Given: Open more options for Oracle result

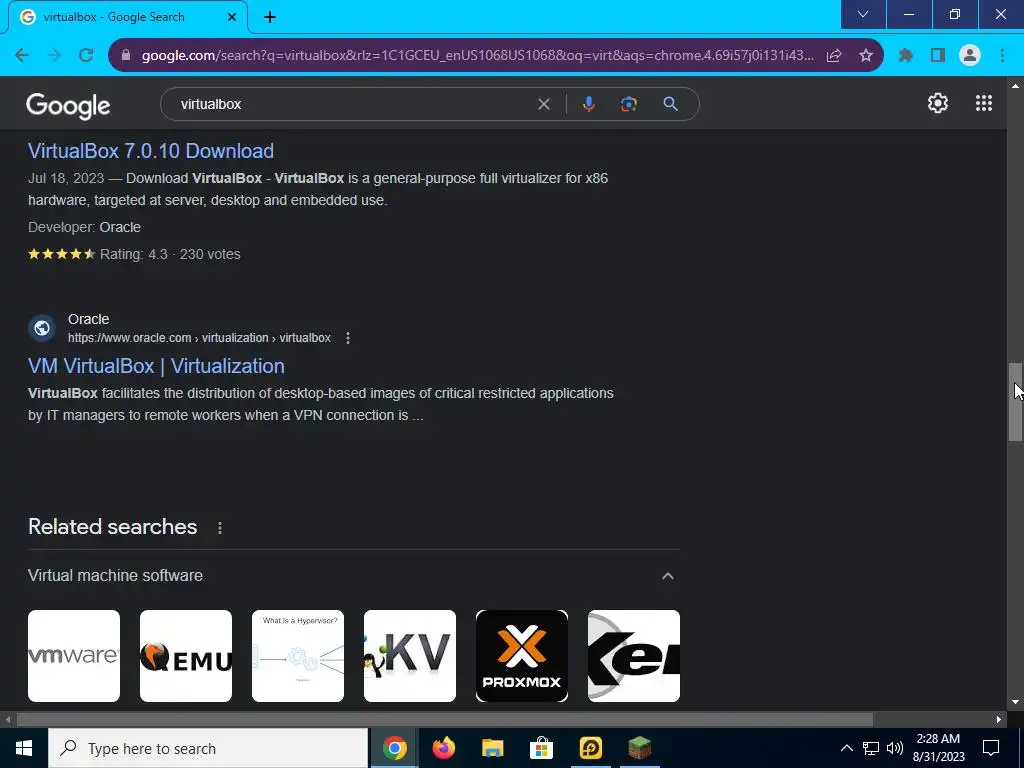Looking at the screenshot, I should [347, 338].
